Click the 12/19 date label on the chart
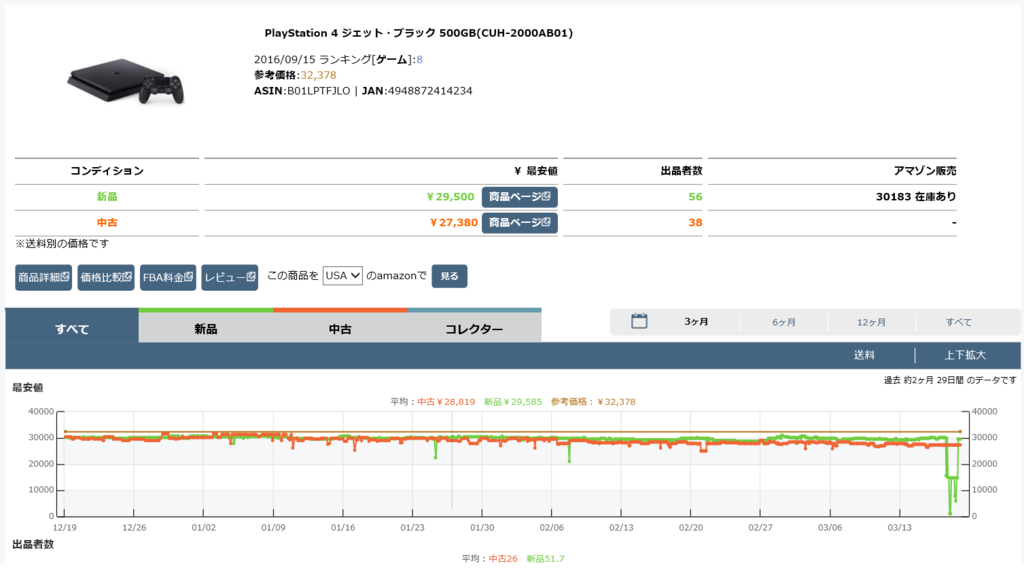This screenshot has height=574, width=1024. coord(65,528)
